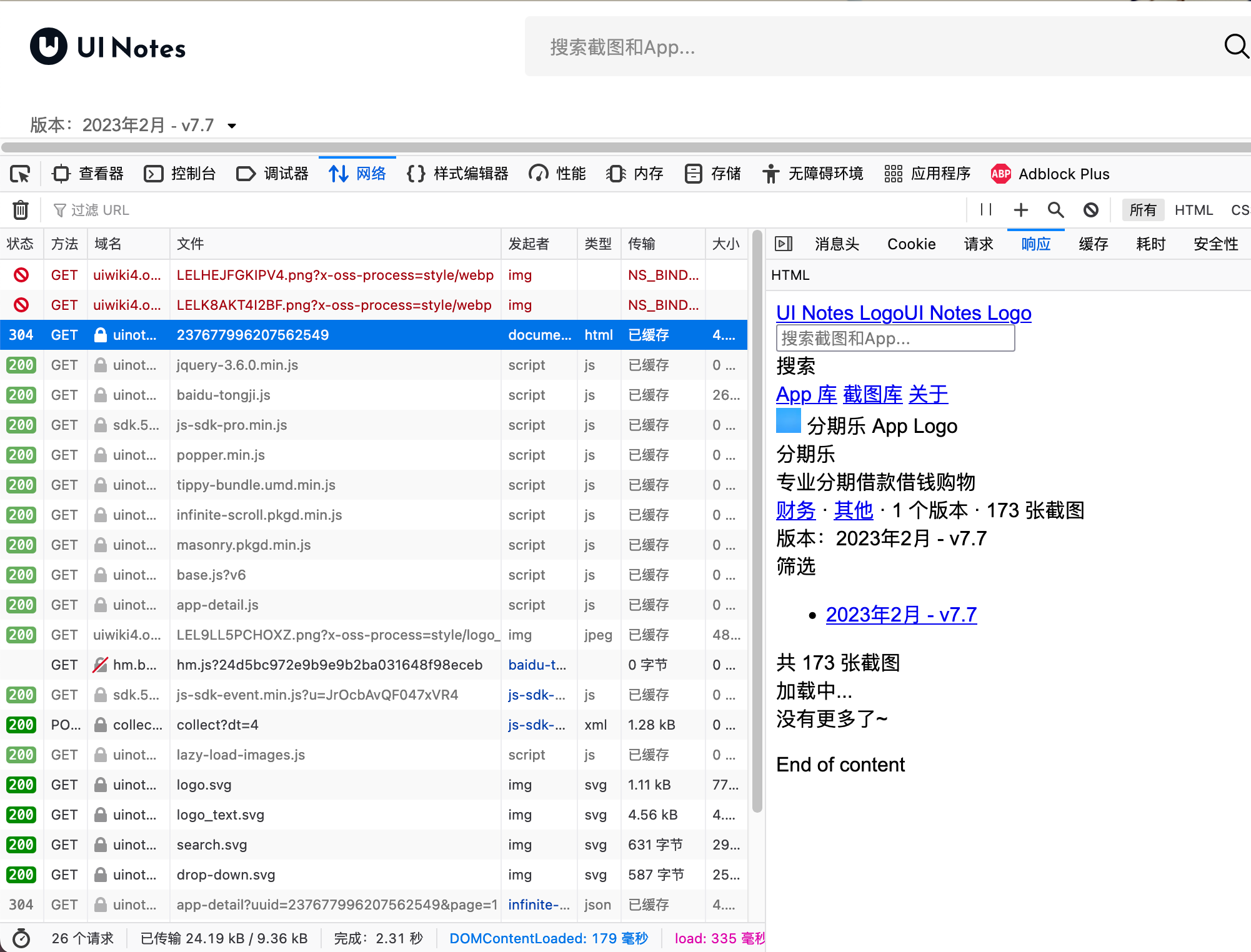
Task: Toggle 所有 request type filter
Action: (x=1142, y=210)
